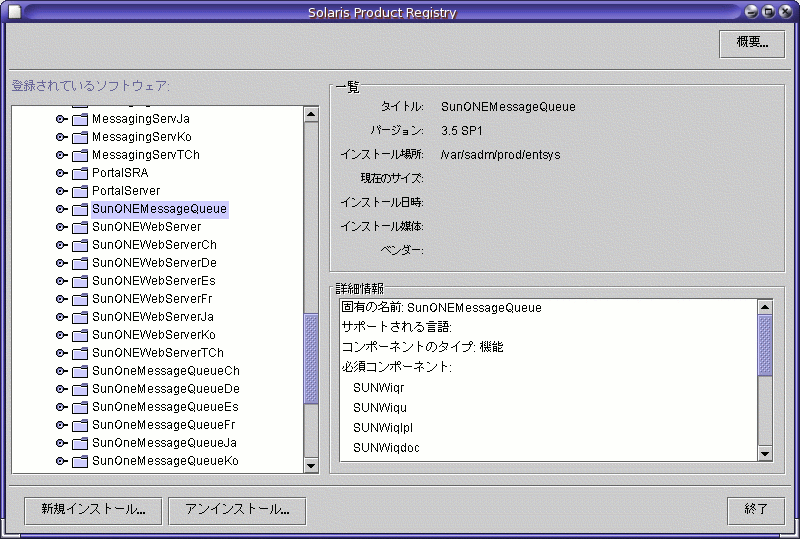Expand the SunONEWebServer tree node
The image size is (800, 539).
(61, 227)
